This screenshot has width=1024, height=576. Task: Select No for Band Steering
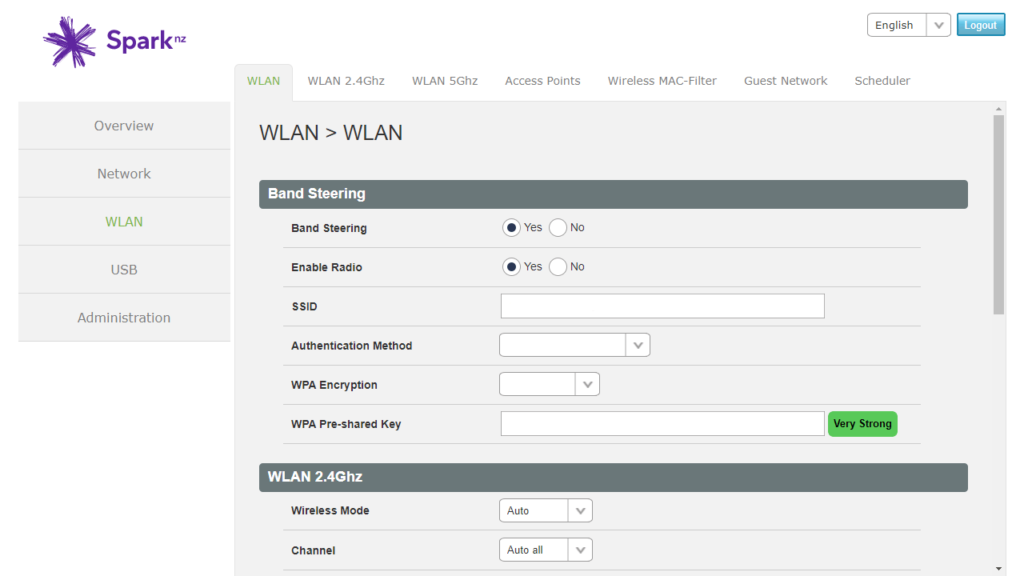tap(556, 227)
